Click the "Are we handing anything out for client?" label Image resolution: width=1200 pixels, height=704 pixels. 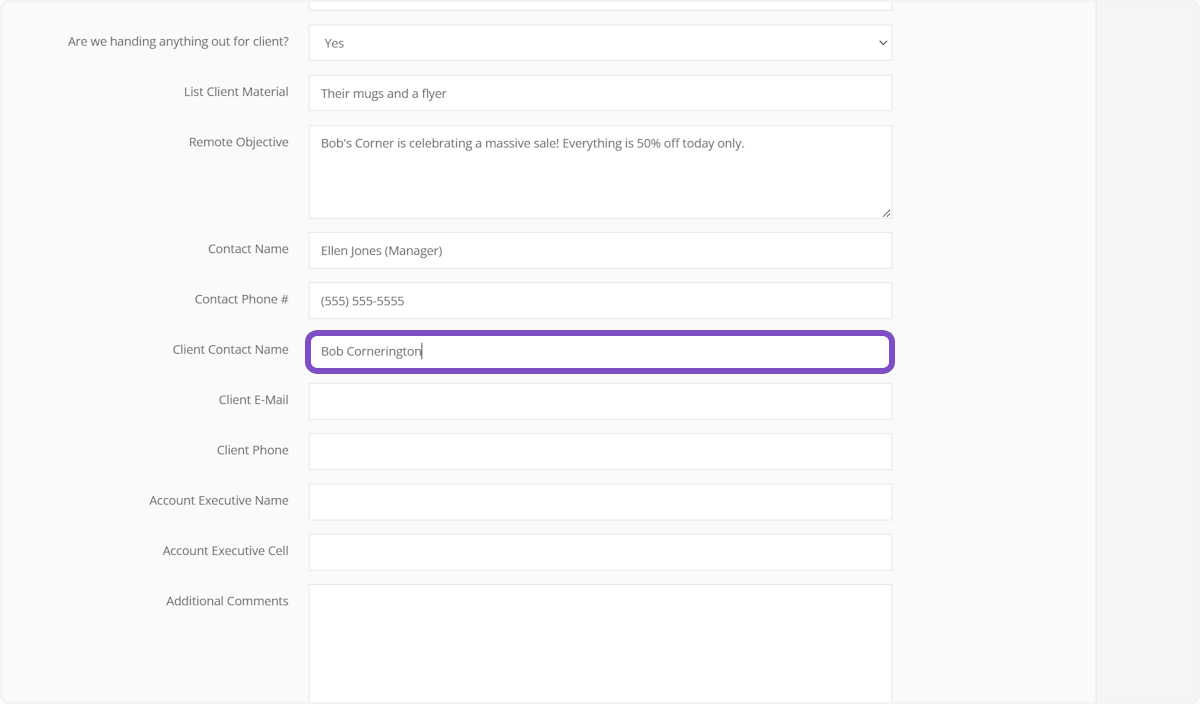pyautogui.click(x=178, y=42)
